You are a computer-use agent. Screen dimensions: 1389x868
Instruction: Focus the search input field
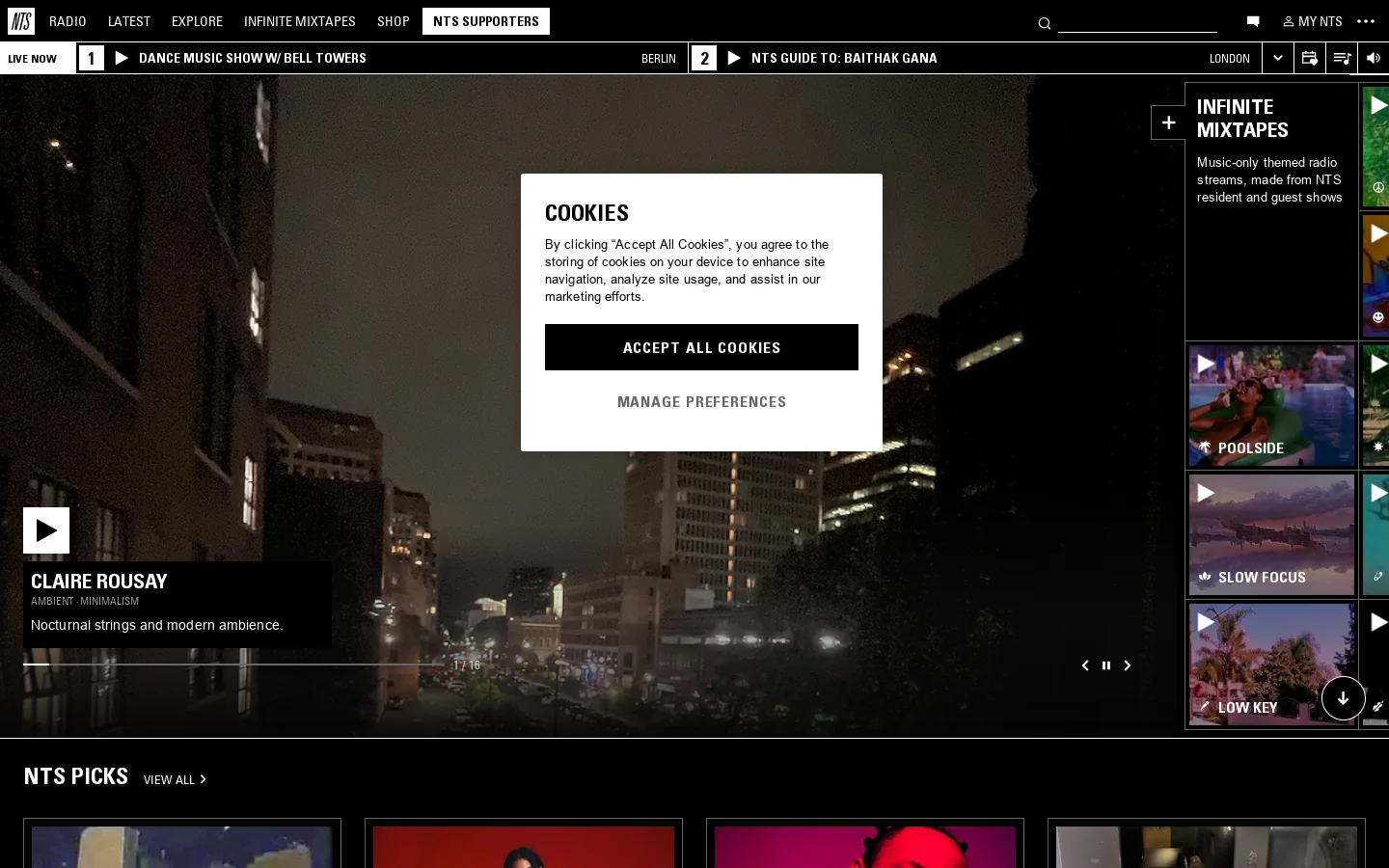[1137, 23]
